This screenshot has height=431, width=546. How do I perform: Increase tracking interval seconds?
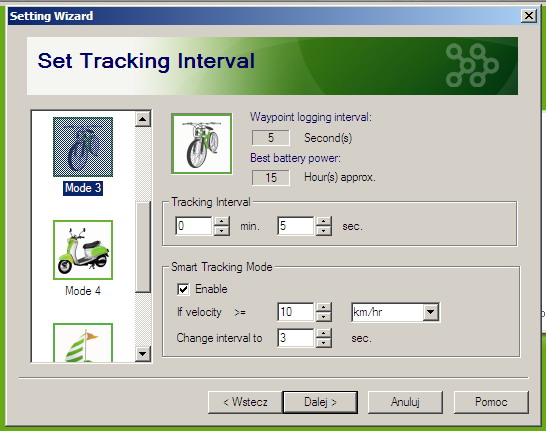click(x=324, y=221)
